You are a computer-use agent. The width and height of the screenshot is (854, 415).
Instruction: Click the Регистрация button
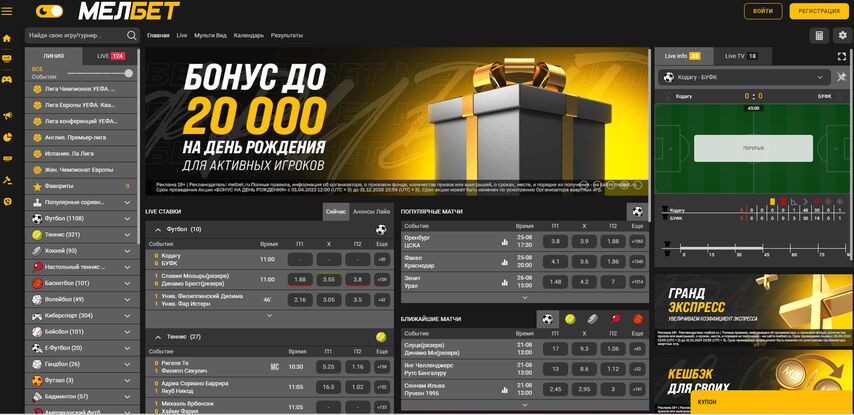(819, 11)
